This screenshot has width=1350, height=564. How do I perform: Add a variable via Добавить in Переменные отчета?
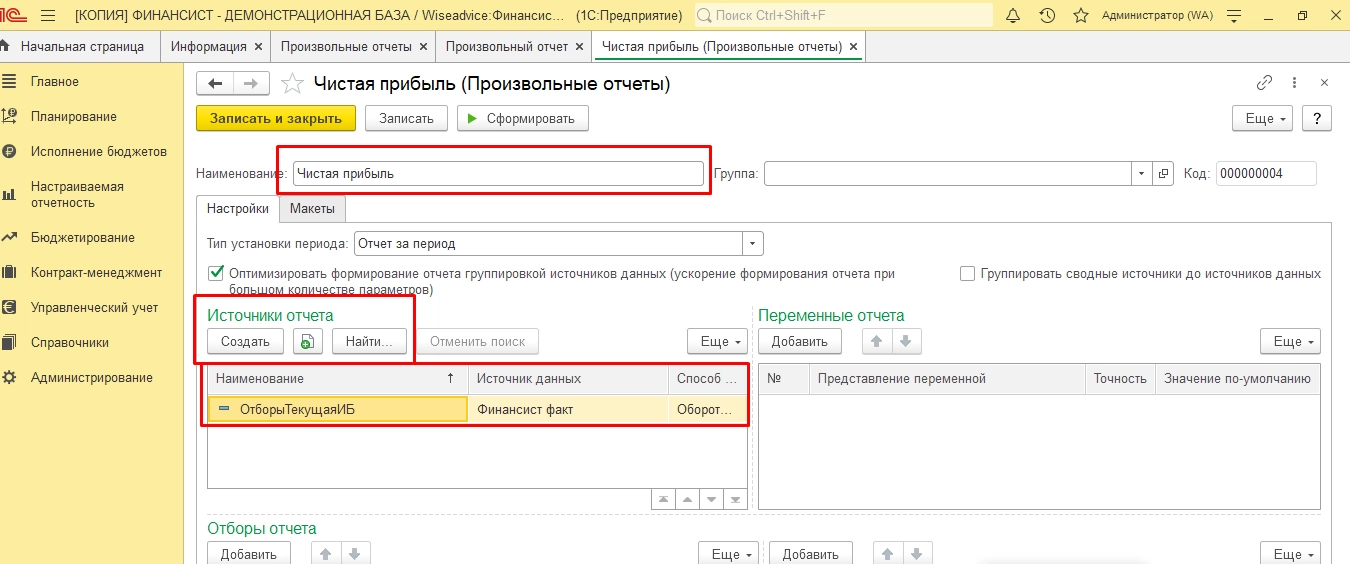(799, 341)
